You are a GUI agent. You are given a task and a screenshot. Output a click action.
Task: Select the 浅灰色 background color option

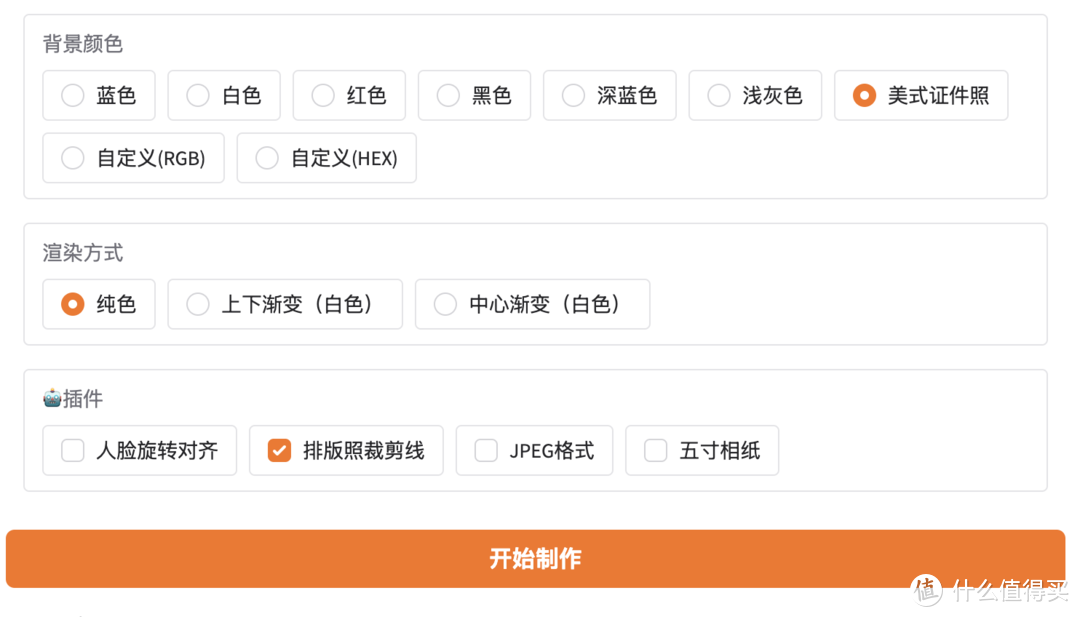tap(755, 95)
